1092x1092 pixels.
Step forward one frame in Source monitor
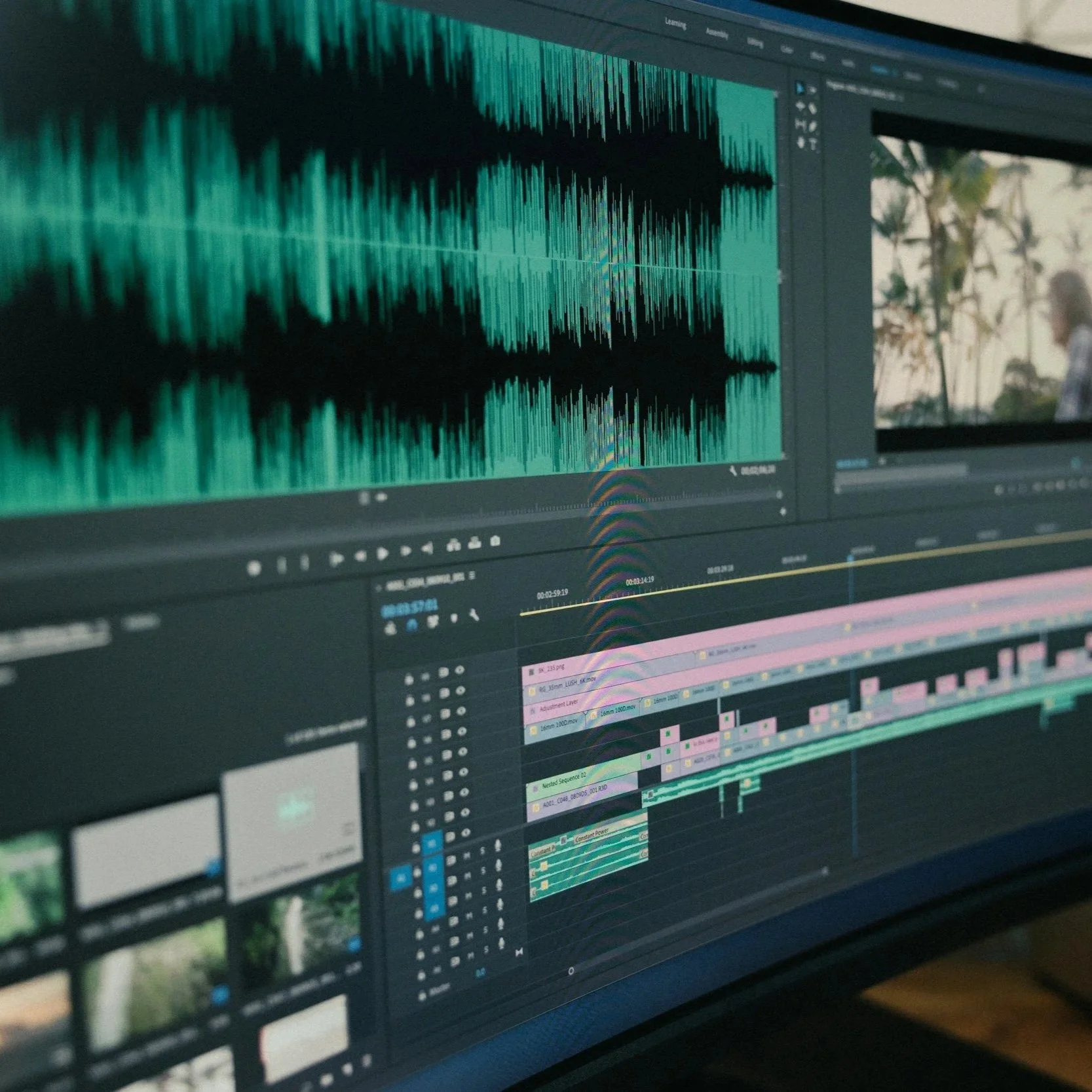(405, 550)
